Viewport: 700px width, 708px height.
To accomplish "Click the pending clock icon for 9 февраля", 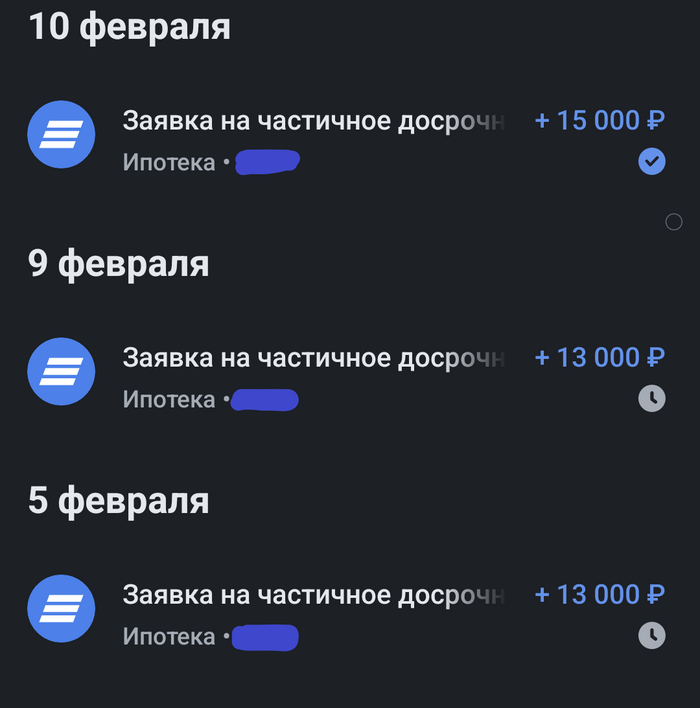I will tap(651, 398).
